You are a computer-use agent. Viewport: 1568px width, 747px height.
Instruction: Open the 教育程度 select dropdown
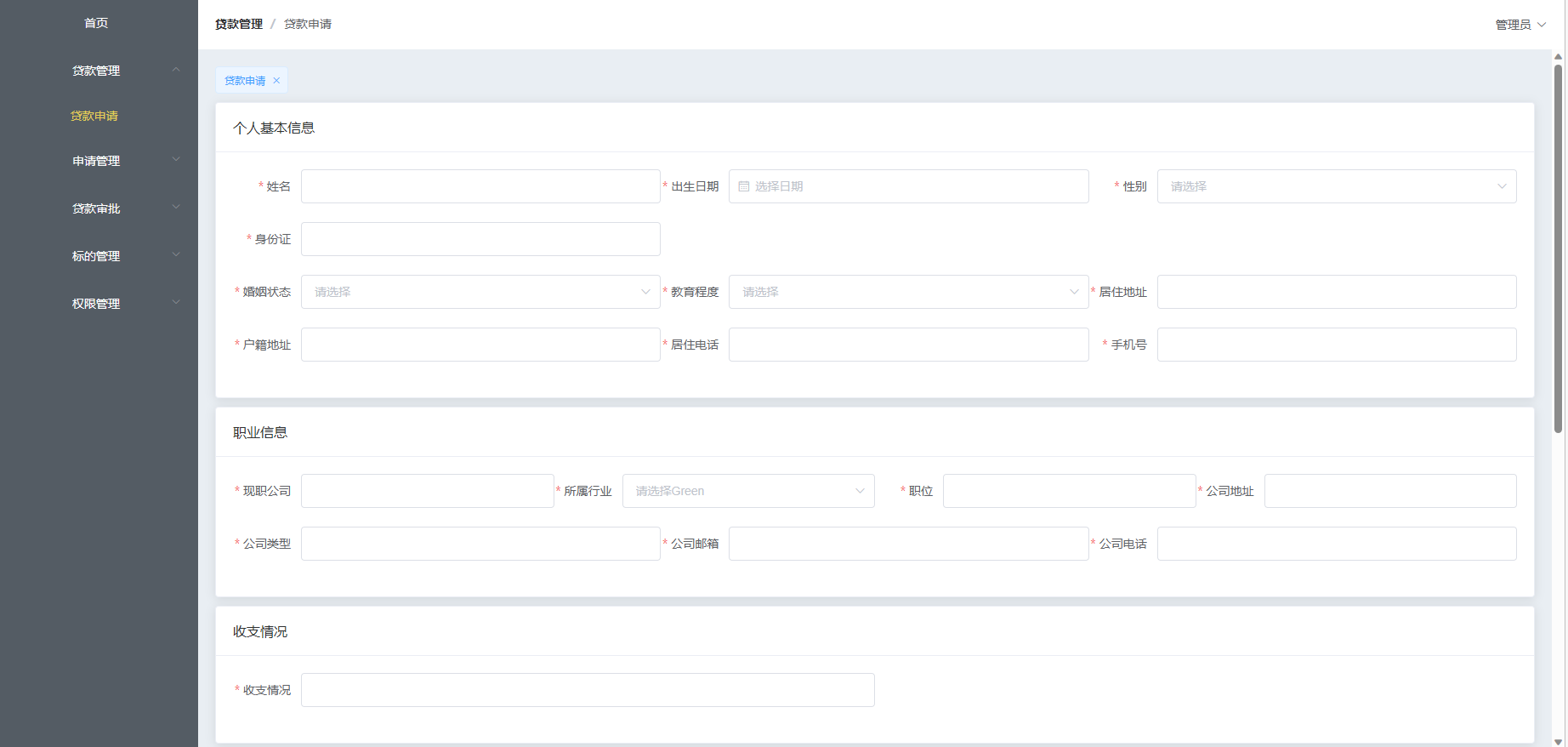(x=908, y=292)
